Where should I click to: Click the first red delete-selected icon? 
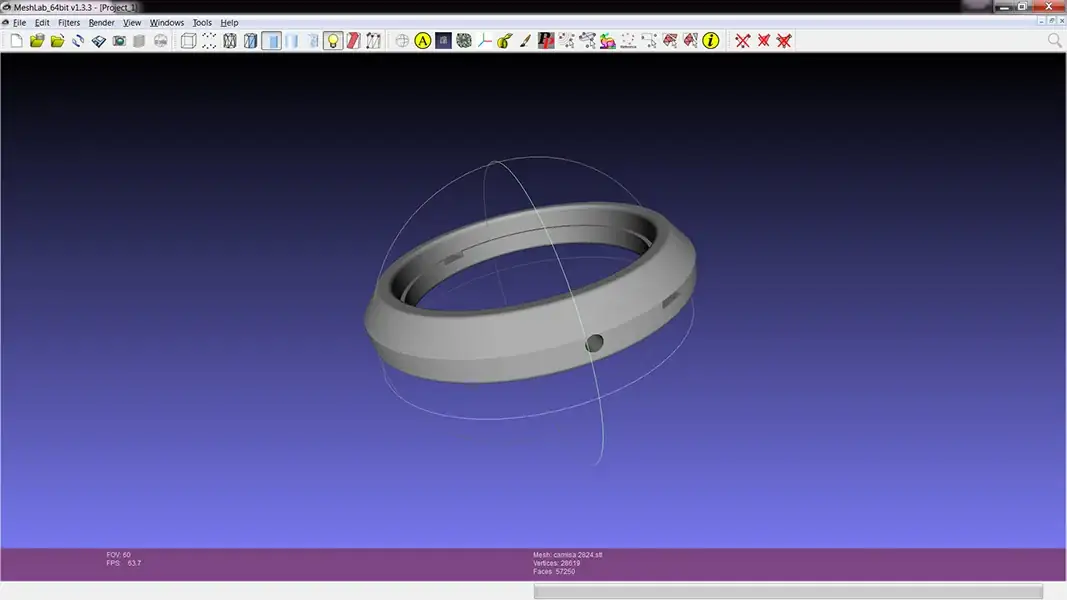(x=743, y=41)
